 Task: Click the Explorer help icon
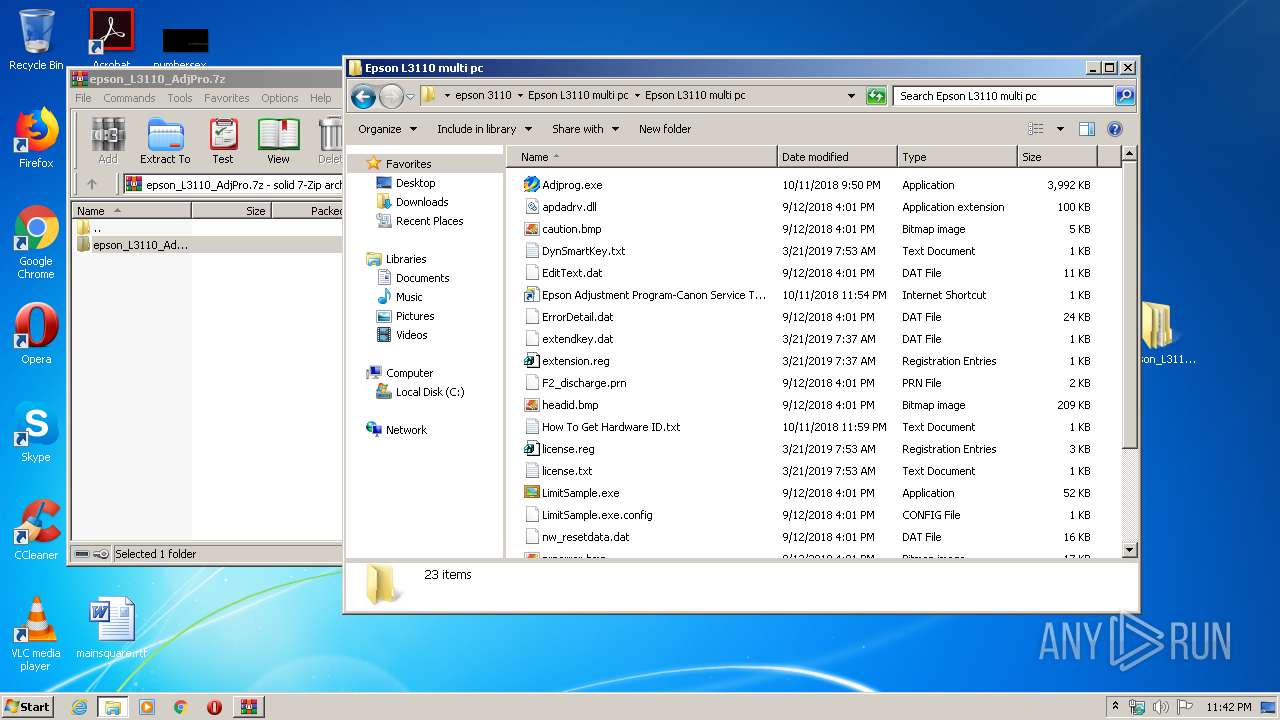[x=1115, y=129]
